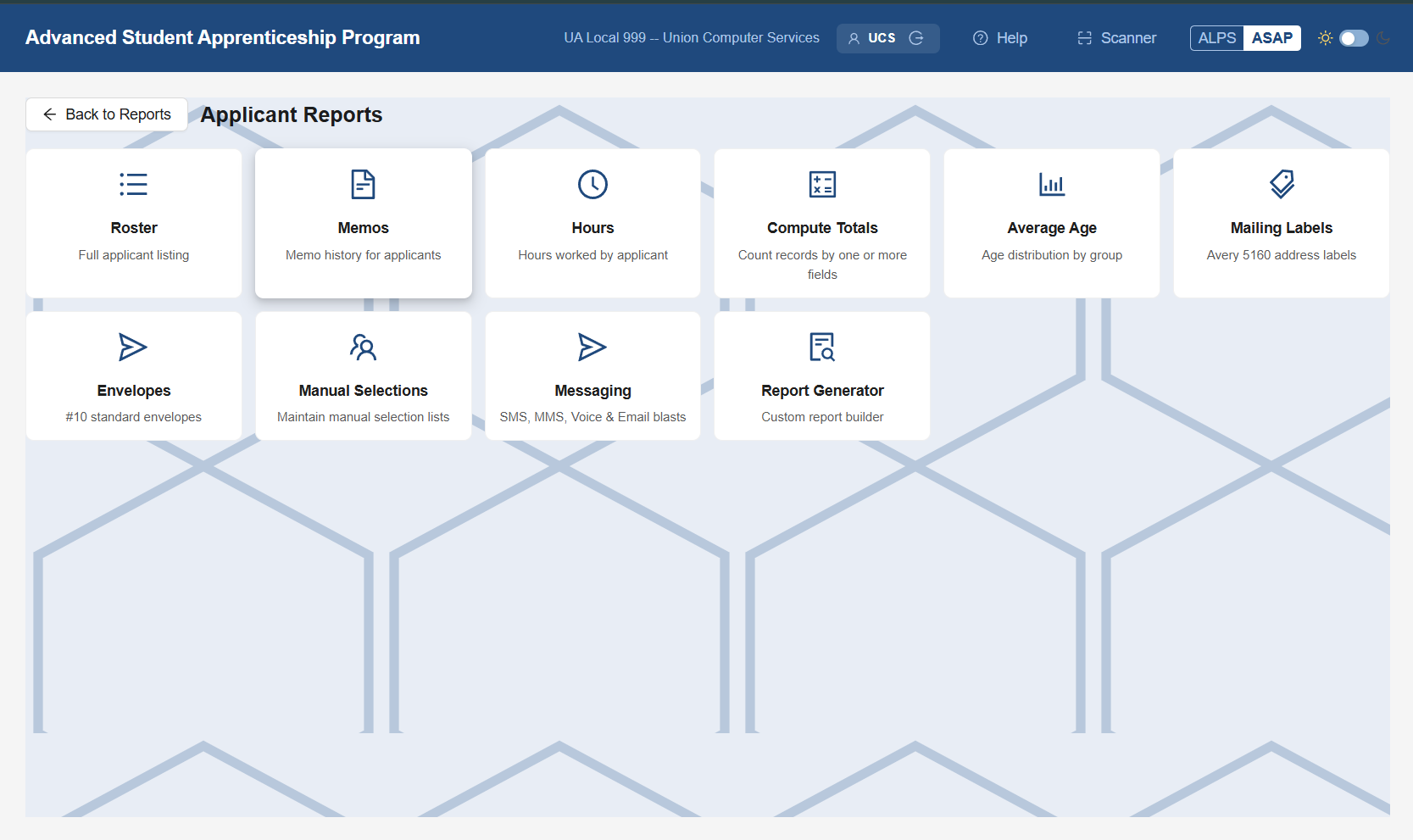Open the Scanner link text
Screen dimensions: 1413x840
pyautogui.click(x=1128, y=38)
